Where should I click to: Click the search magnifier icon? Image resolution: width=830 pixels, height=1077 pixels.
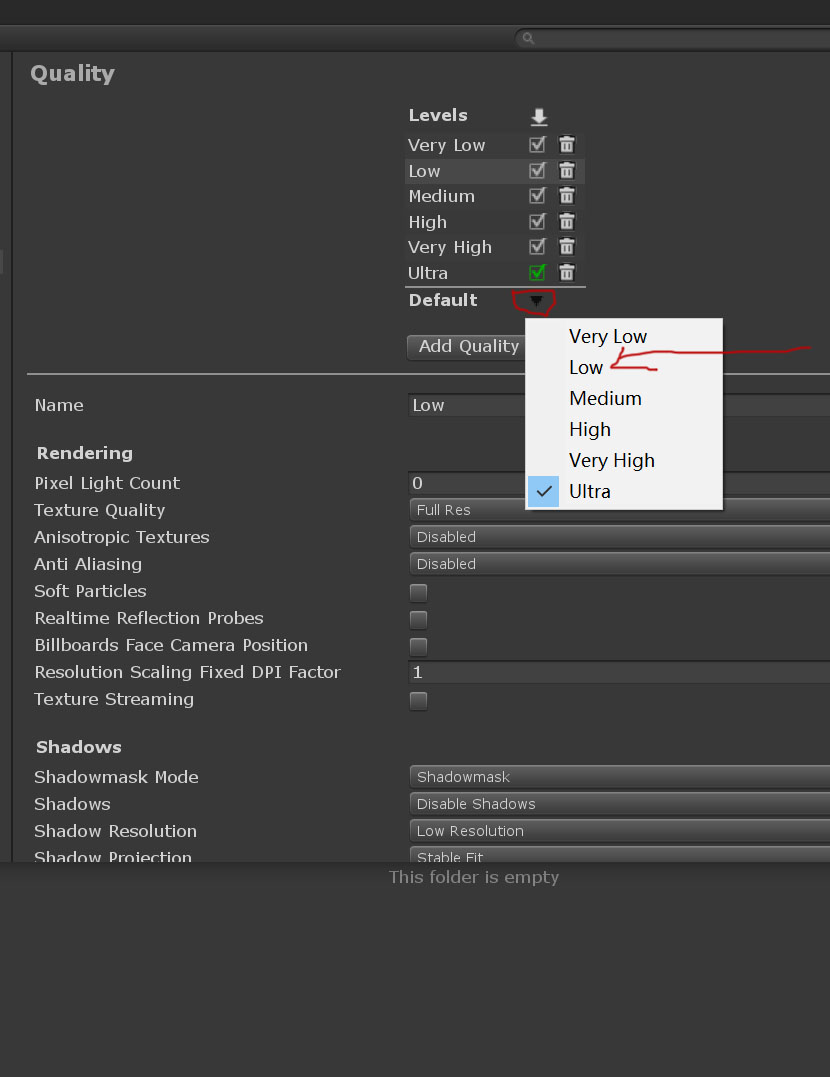point(528,38)
